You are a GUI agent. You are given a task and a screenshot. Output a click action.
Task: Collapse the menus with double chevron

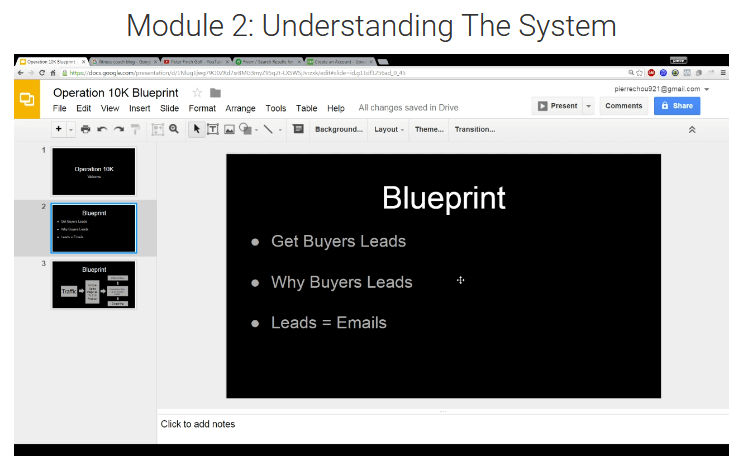(692, 130)
